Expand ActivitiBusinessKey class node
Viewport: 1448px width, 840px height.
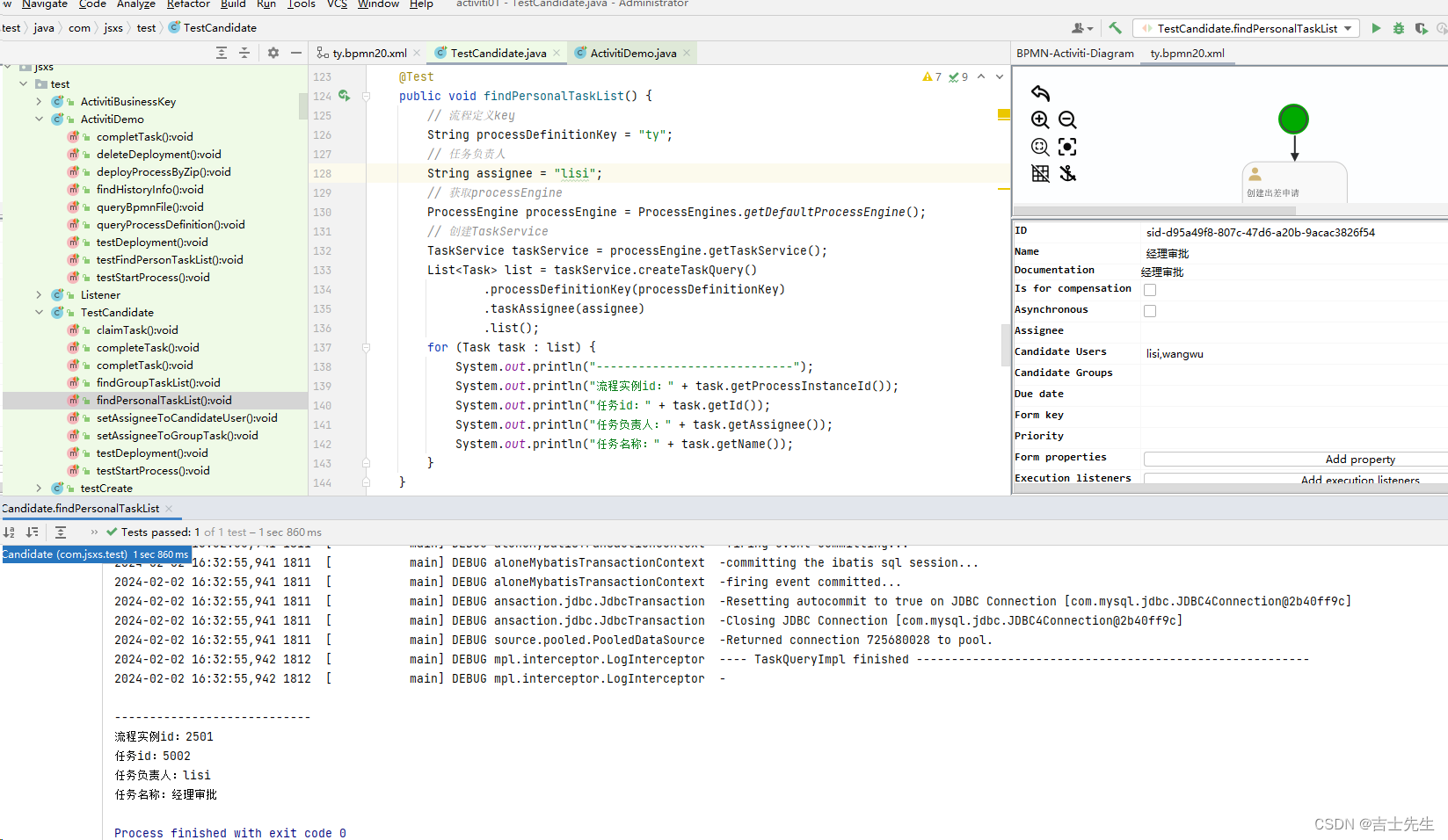[x=39, y=101]
